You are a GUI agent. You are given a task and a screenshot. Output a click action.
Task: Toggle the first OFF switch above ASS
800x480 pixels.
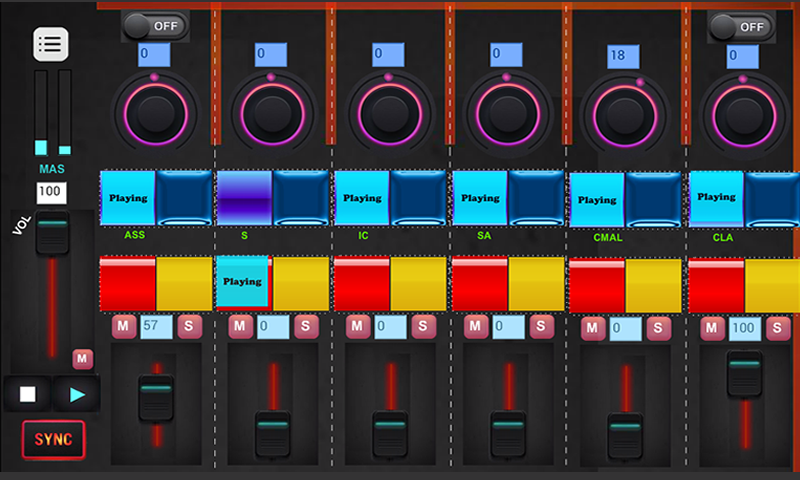[155, 26]
